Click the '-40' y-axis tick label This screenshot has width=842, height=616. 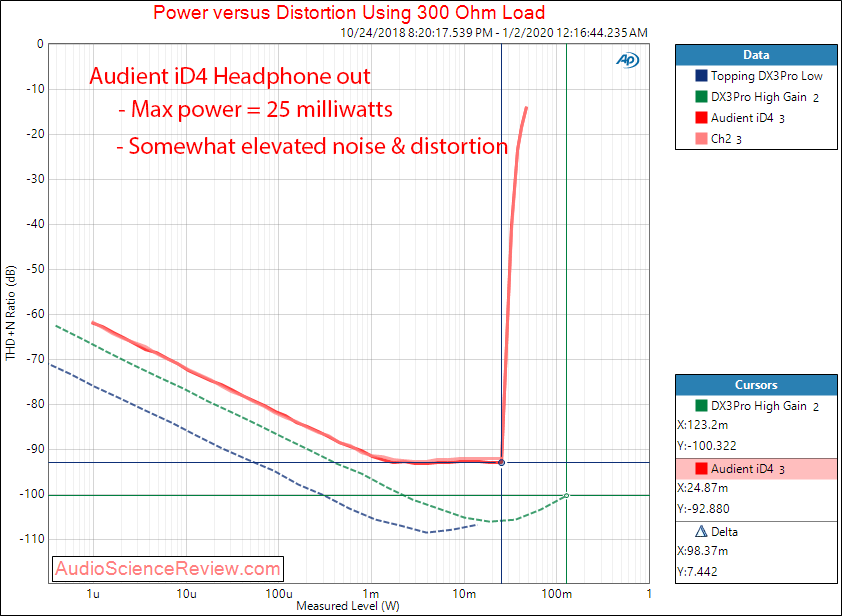[x=35, y=224]
